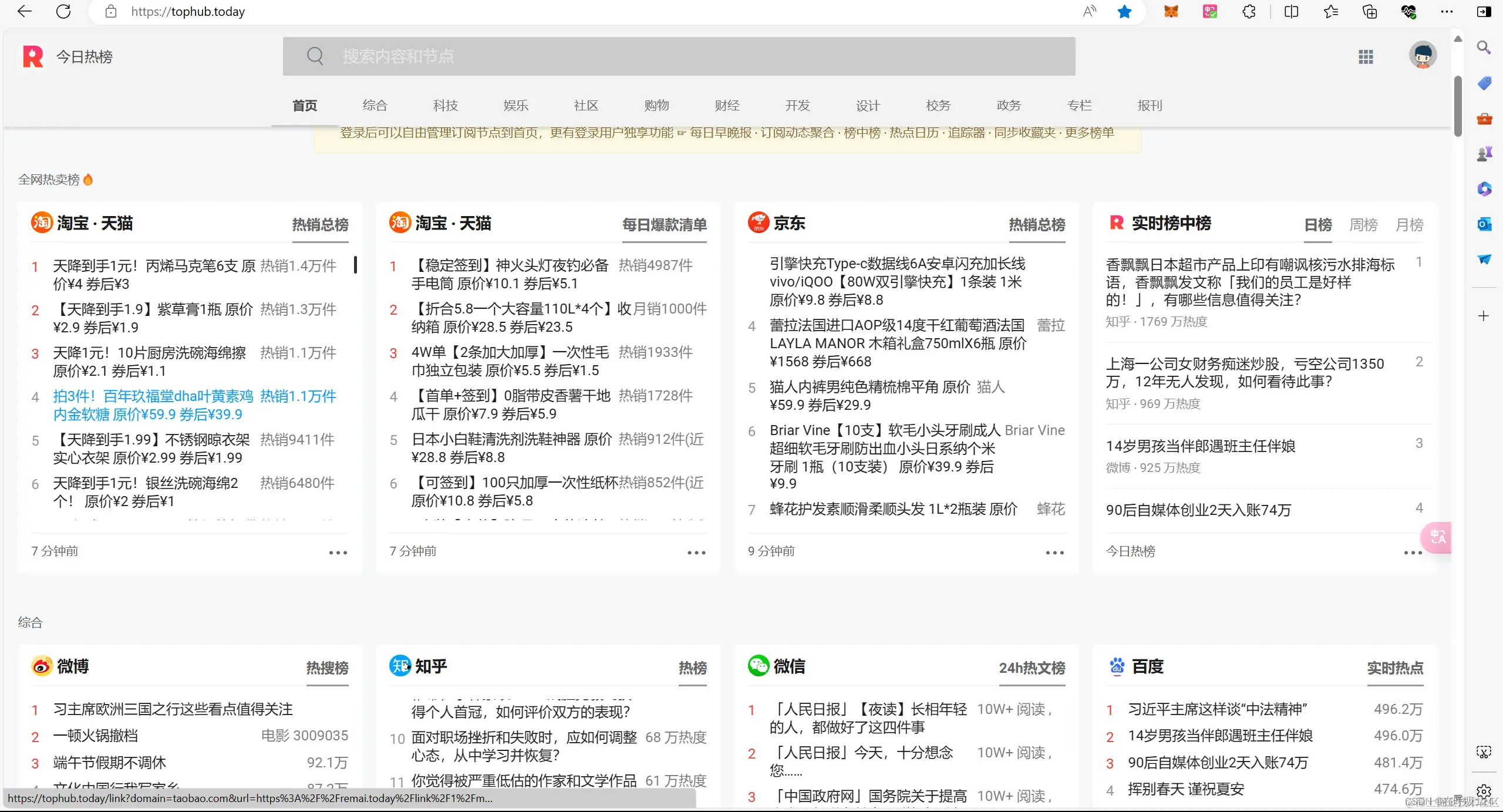Open 百度 实时热点 link
Image resolution: width=1503 pixels, height=812 pixels.
click(1395, 668)
